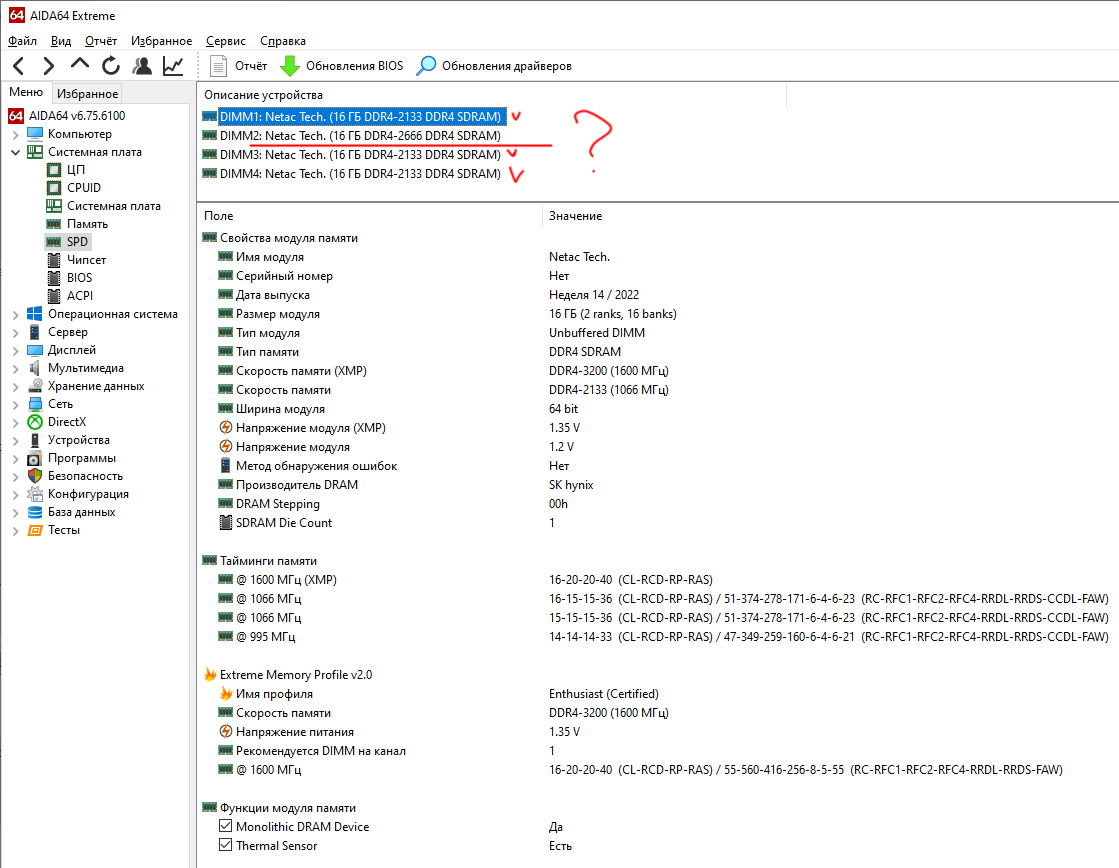The image size is (1119, 868).
Task: Switch to the Меню tab
Action: click(x=26, y=92)
